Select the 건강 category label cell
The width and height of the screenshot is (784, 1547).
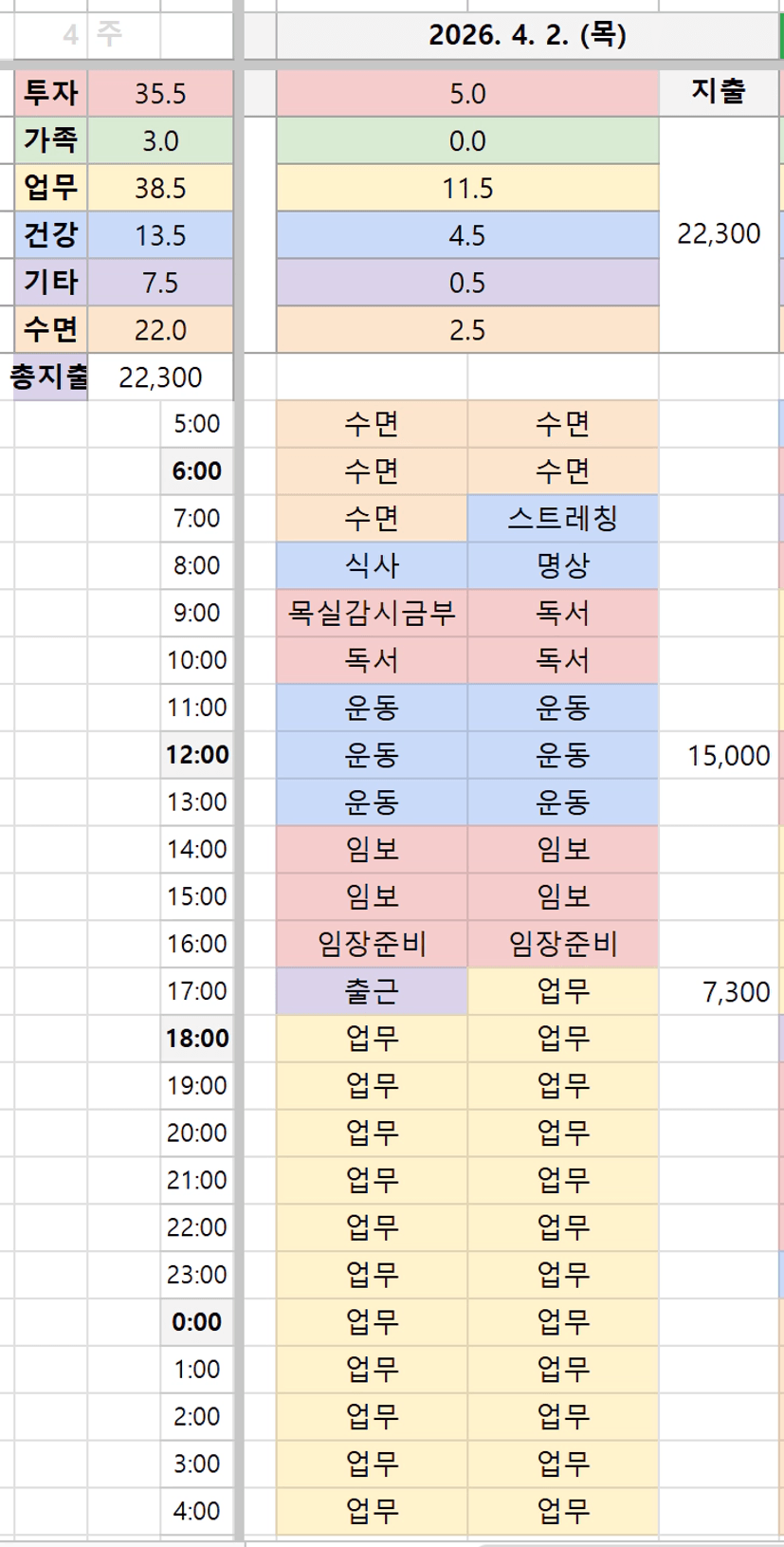pos(51,235)
